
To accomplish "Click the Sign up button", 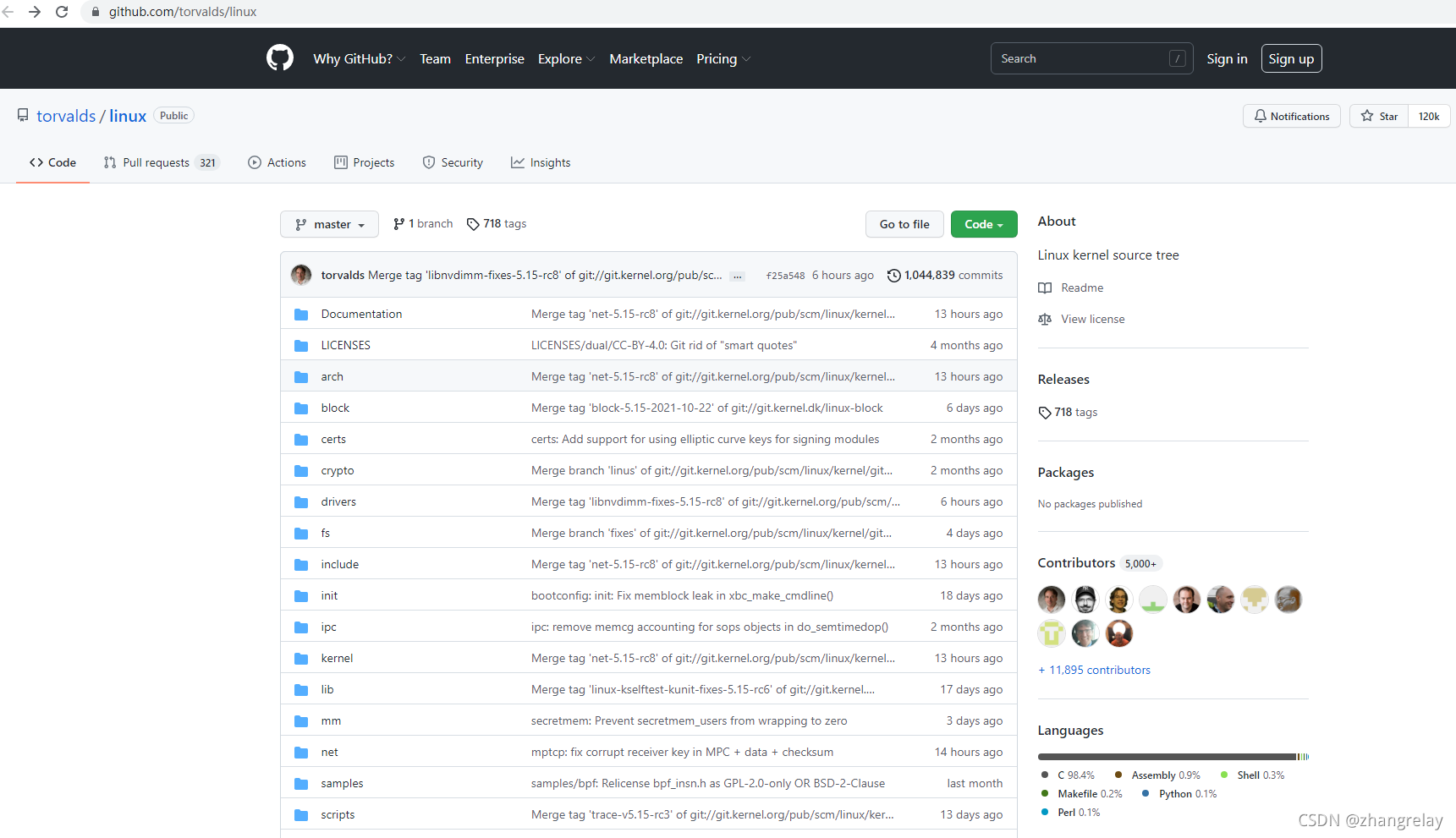I will (x=1291, y=58).
